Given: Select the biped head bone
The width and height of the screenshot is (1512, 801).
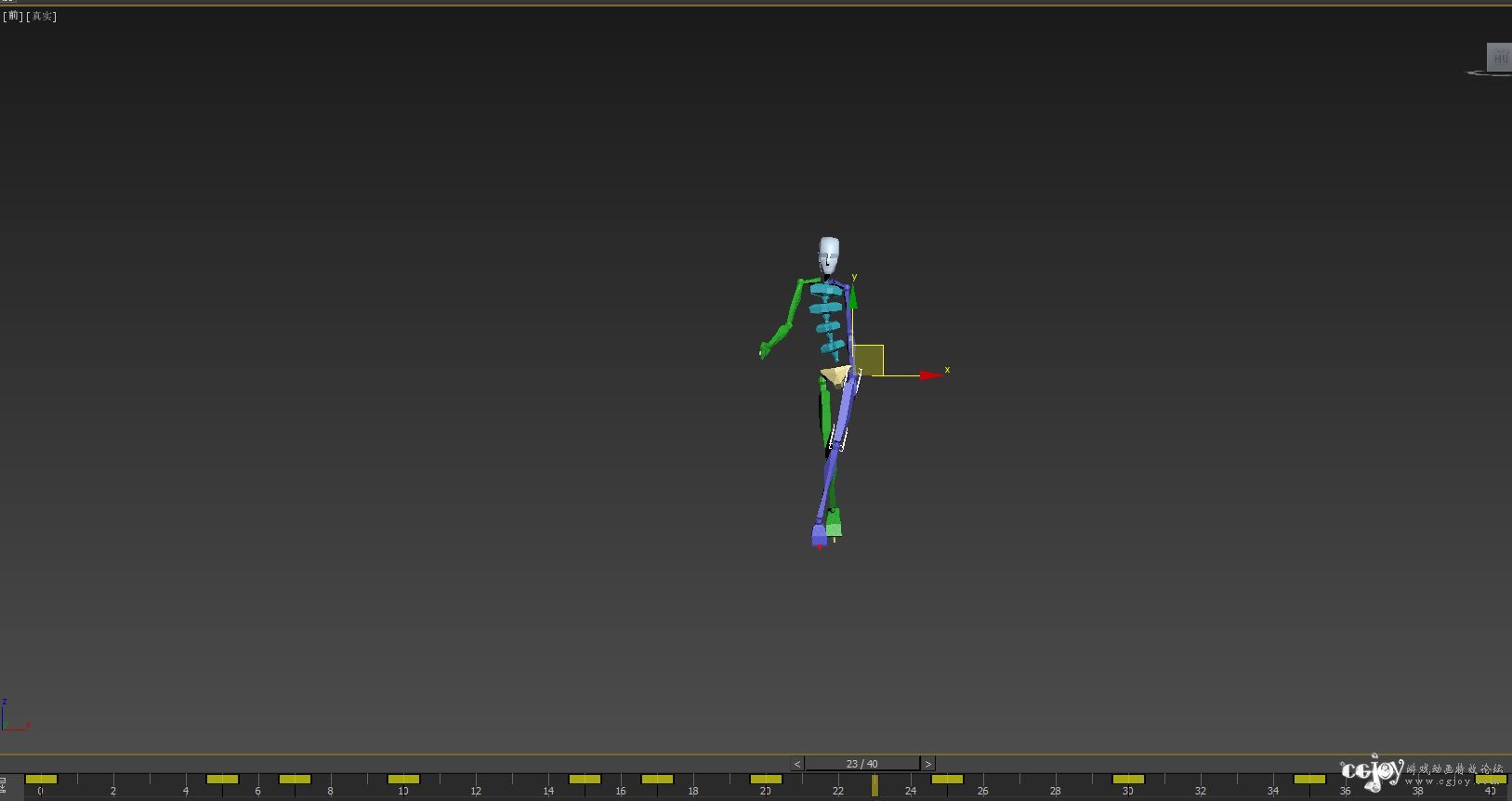Looking at the screenshot, I should pyautogui.click(x=828, y=254).
